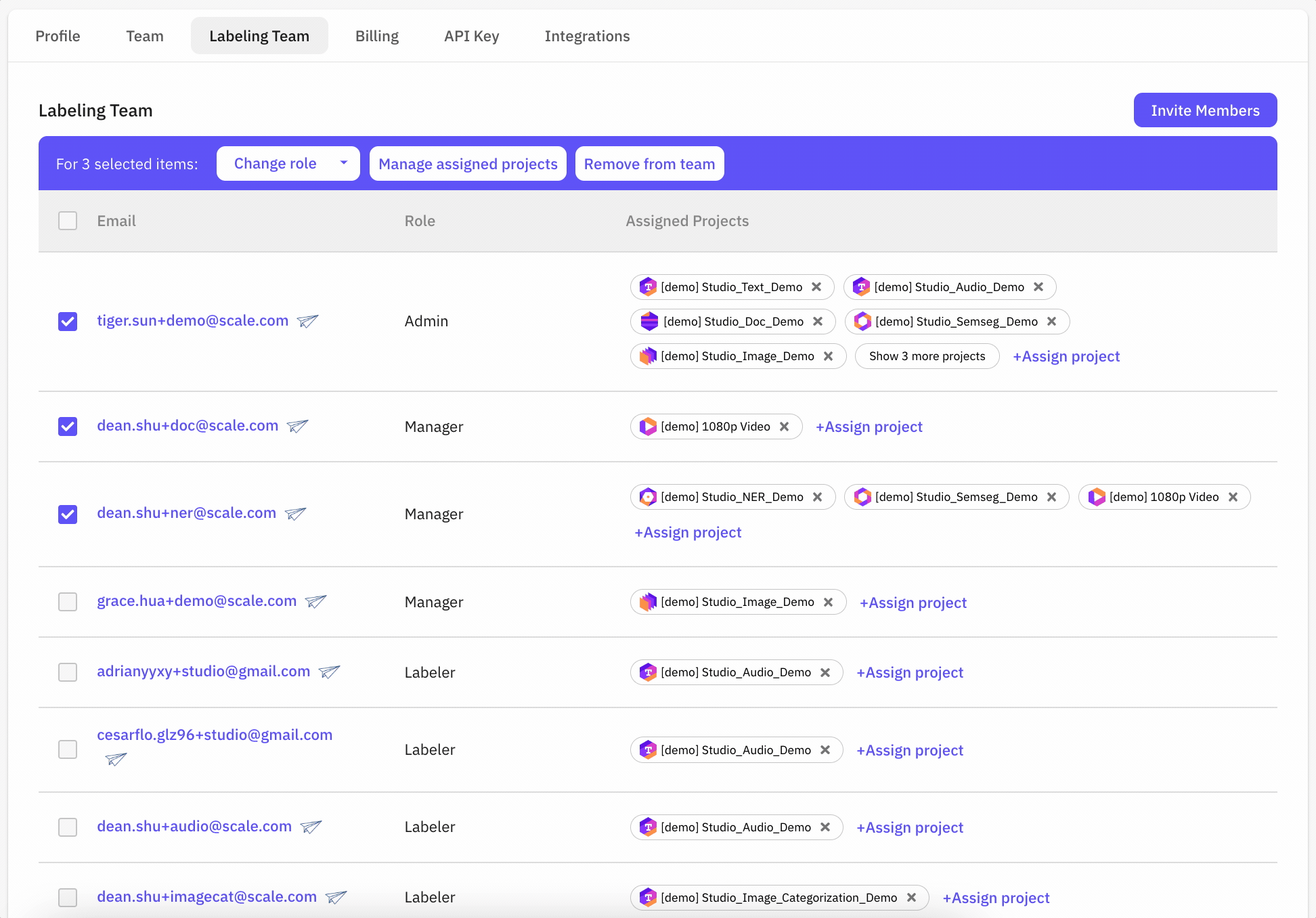Click the Studio_NER_Demo project icon
The height and width of the screenshot is (918, 1316).
tap(648, 497)
